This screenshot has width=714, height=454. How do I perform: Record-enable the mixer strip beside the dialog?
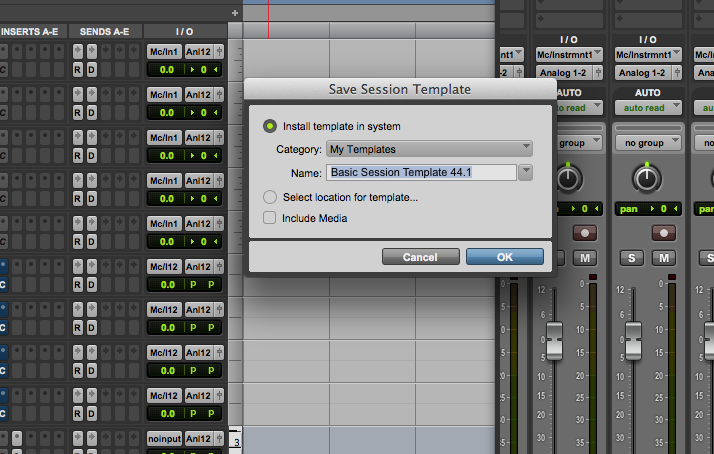585,233
